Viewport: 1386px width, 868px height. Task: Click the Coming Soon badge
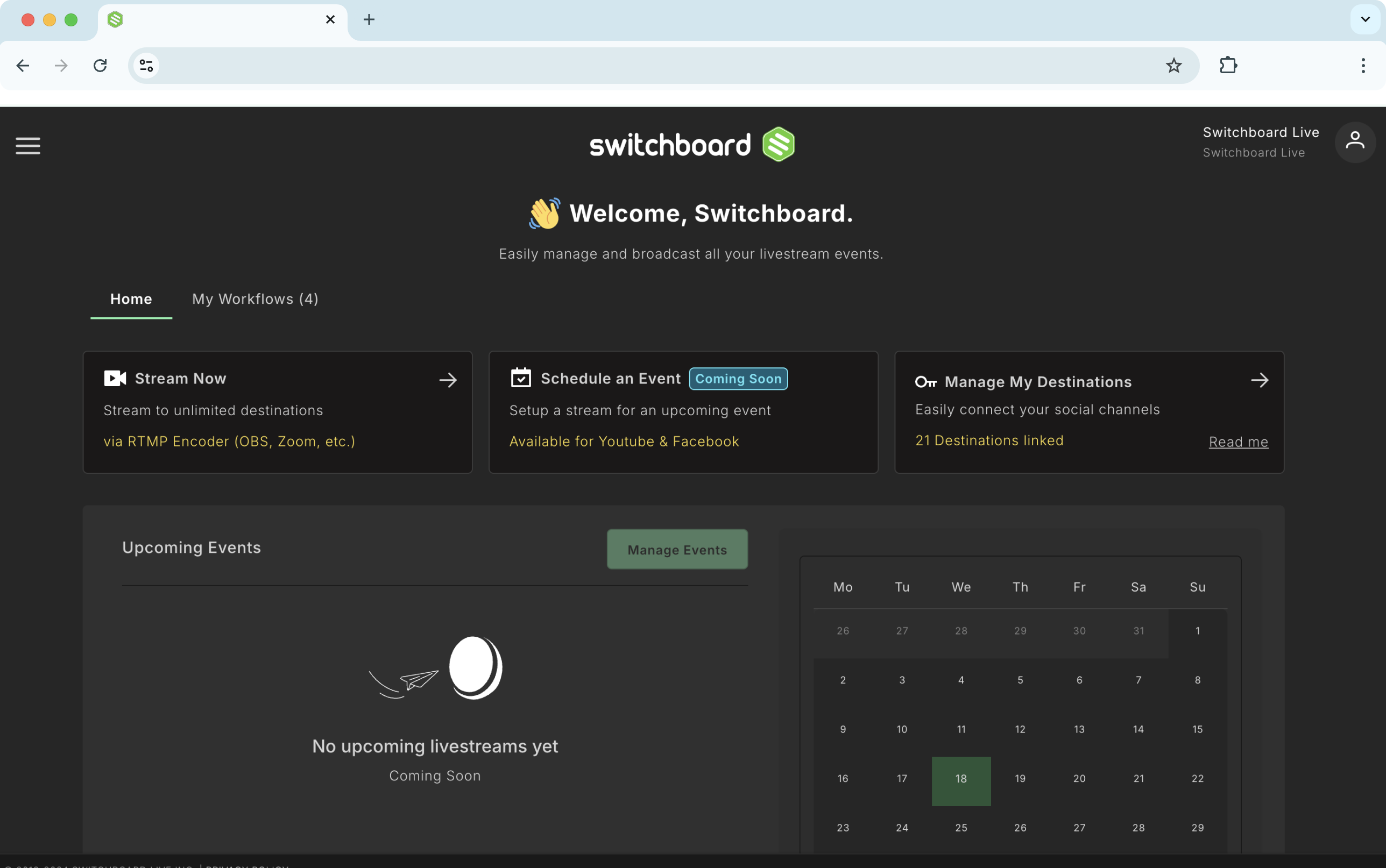738,378
